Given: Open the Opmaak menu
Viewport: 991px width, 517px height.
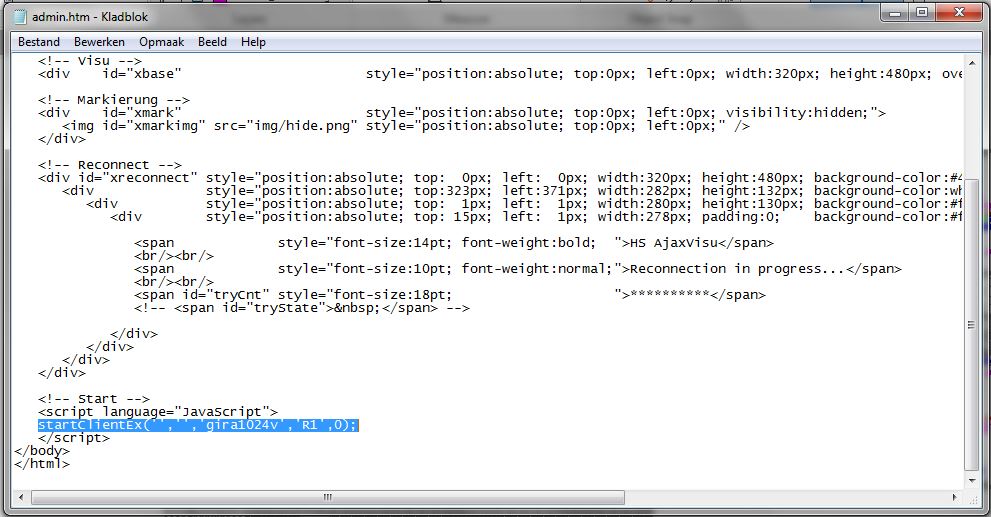Looking at the screenshot, I should pos(161,42).
